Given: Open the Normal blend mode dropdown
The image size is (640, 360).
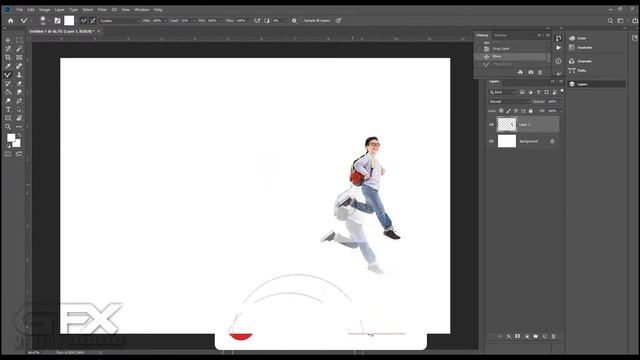Looking at the screenshot, I should [509, 101].
